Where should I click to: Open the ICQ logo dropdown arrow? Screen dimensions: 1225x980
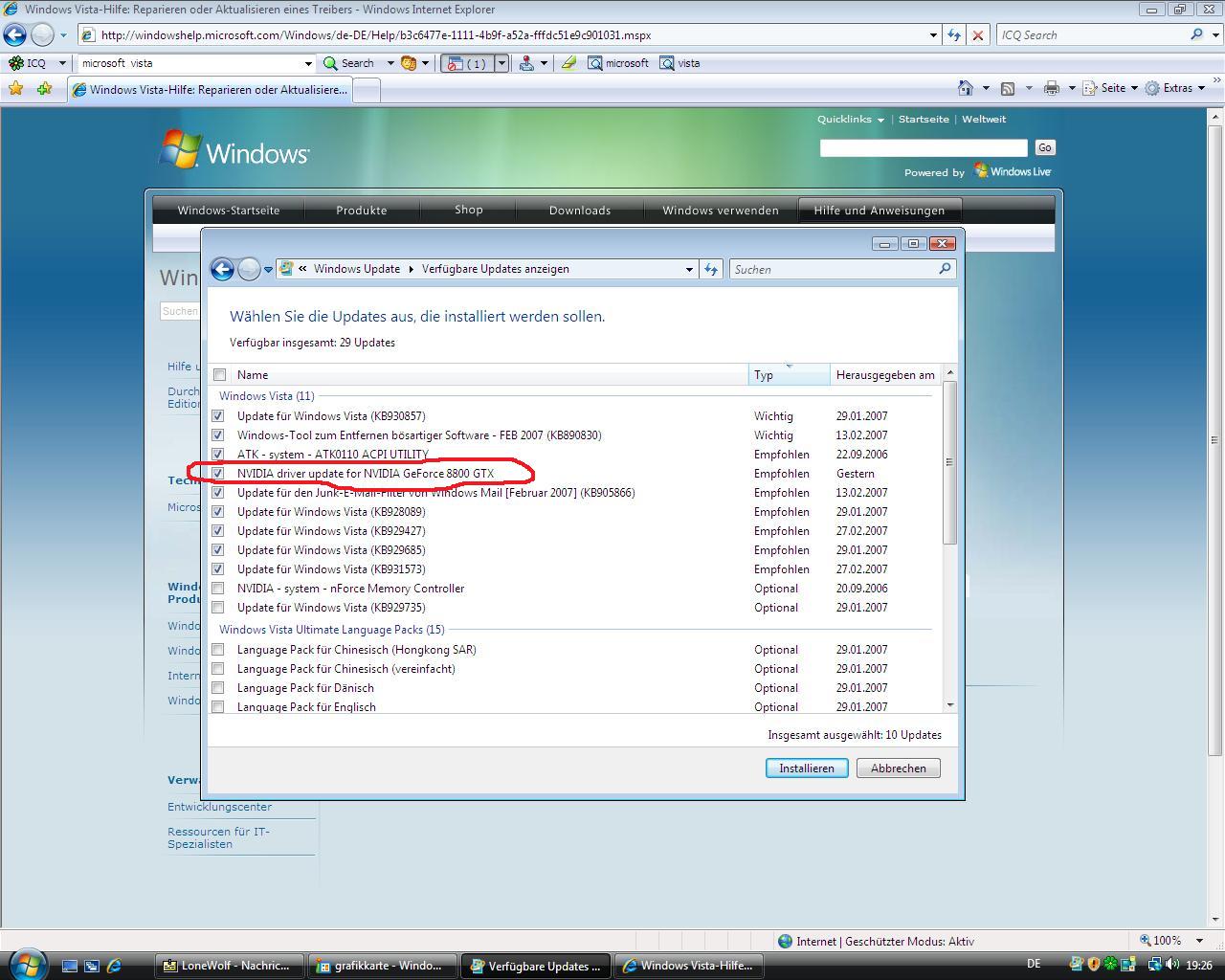(62, 63)
